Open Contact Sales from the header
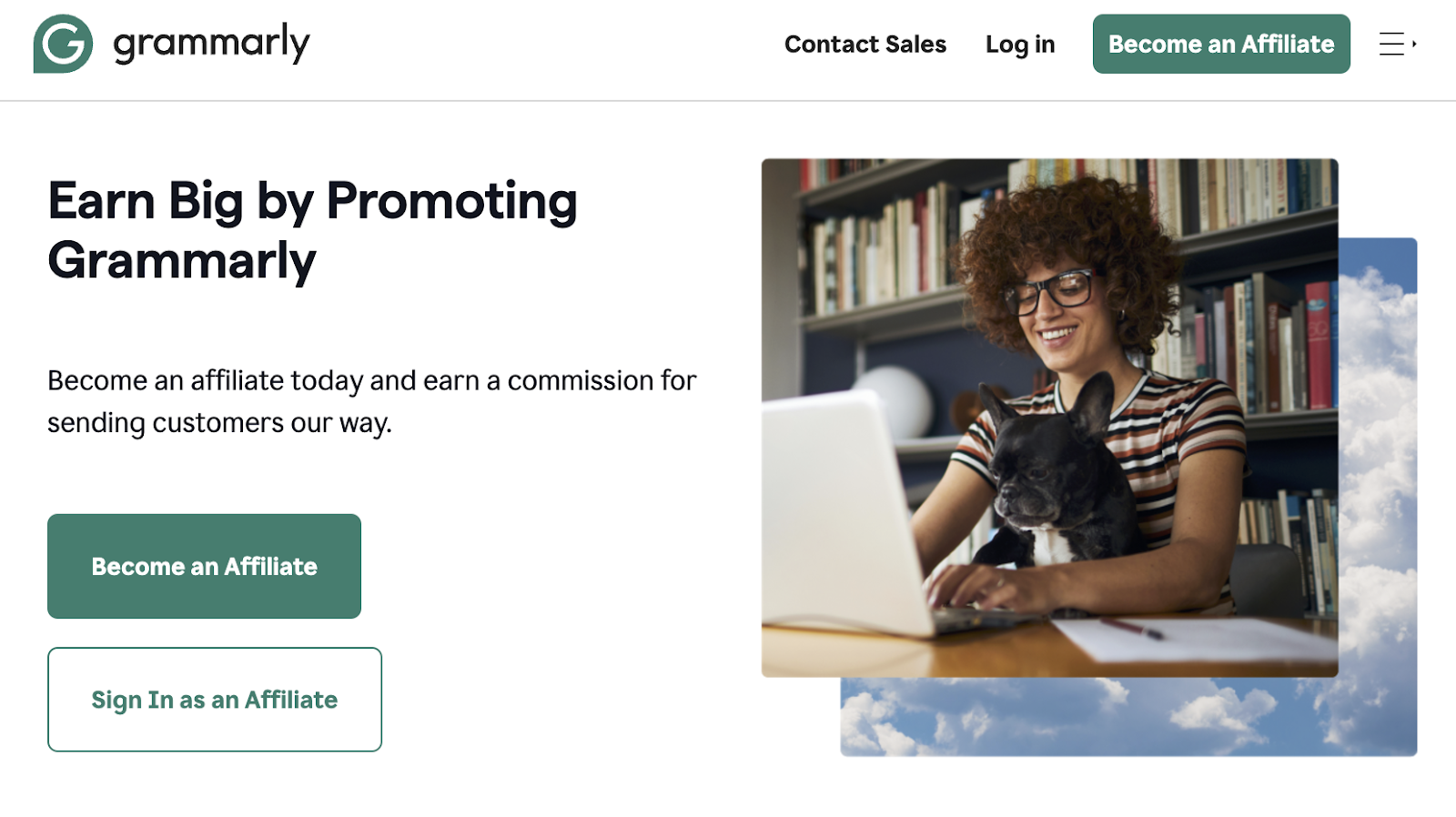The width and height of the screenshot is (1456, 817). [864, 44]
